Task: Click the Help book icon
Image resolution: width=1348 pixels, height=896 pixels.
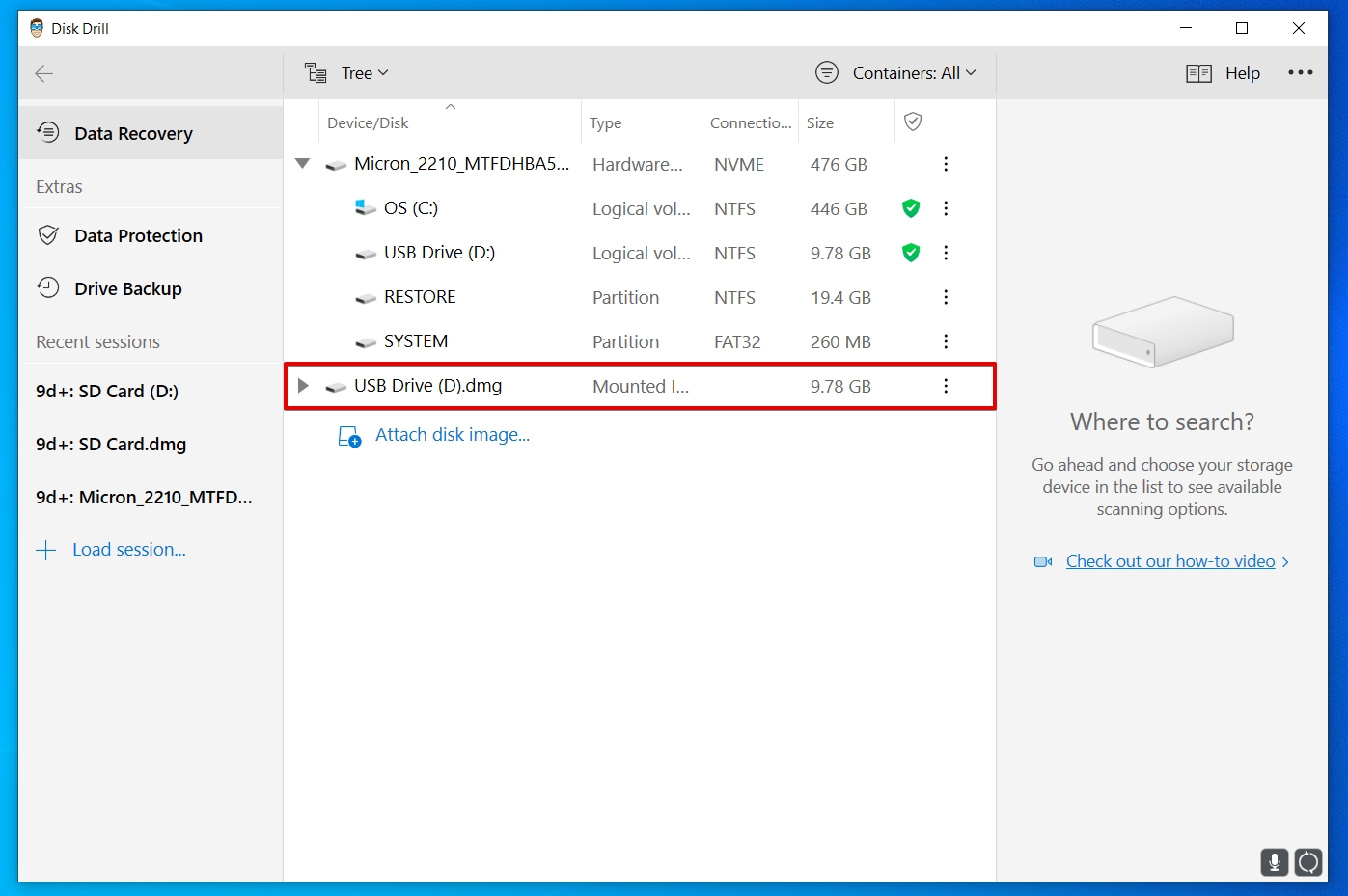Action: [1198, 73]
